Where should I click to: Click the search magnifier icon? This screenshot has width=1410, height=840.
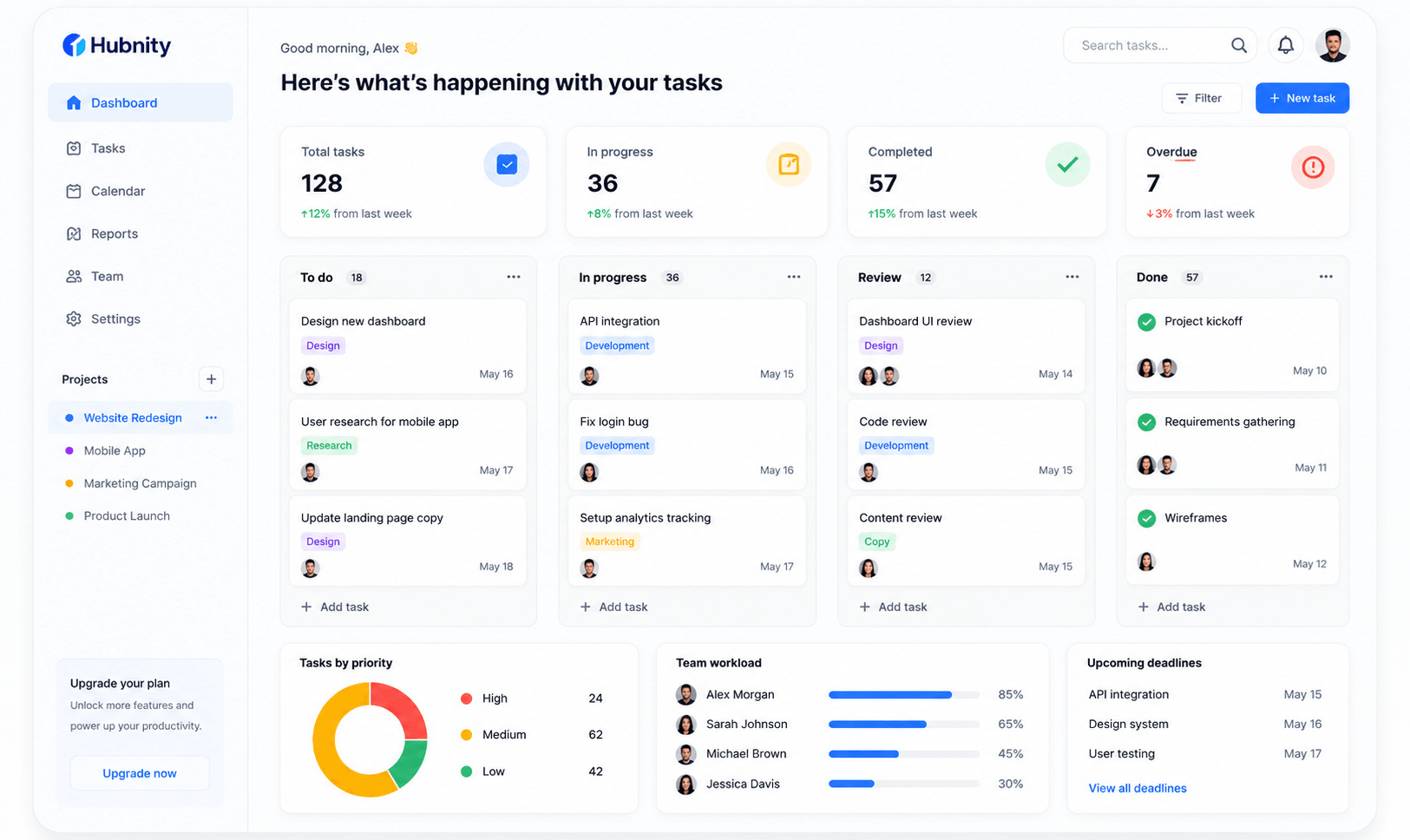pyautogui.click(x=1238, y=45)
